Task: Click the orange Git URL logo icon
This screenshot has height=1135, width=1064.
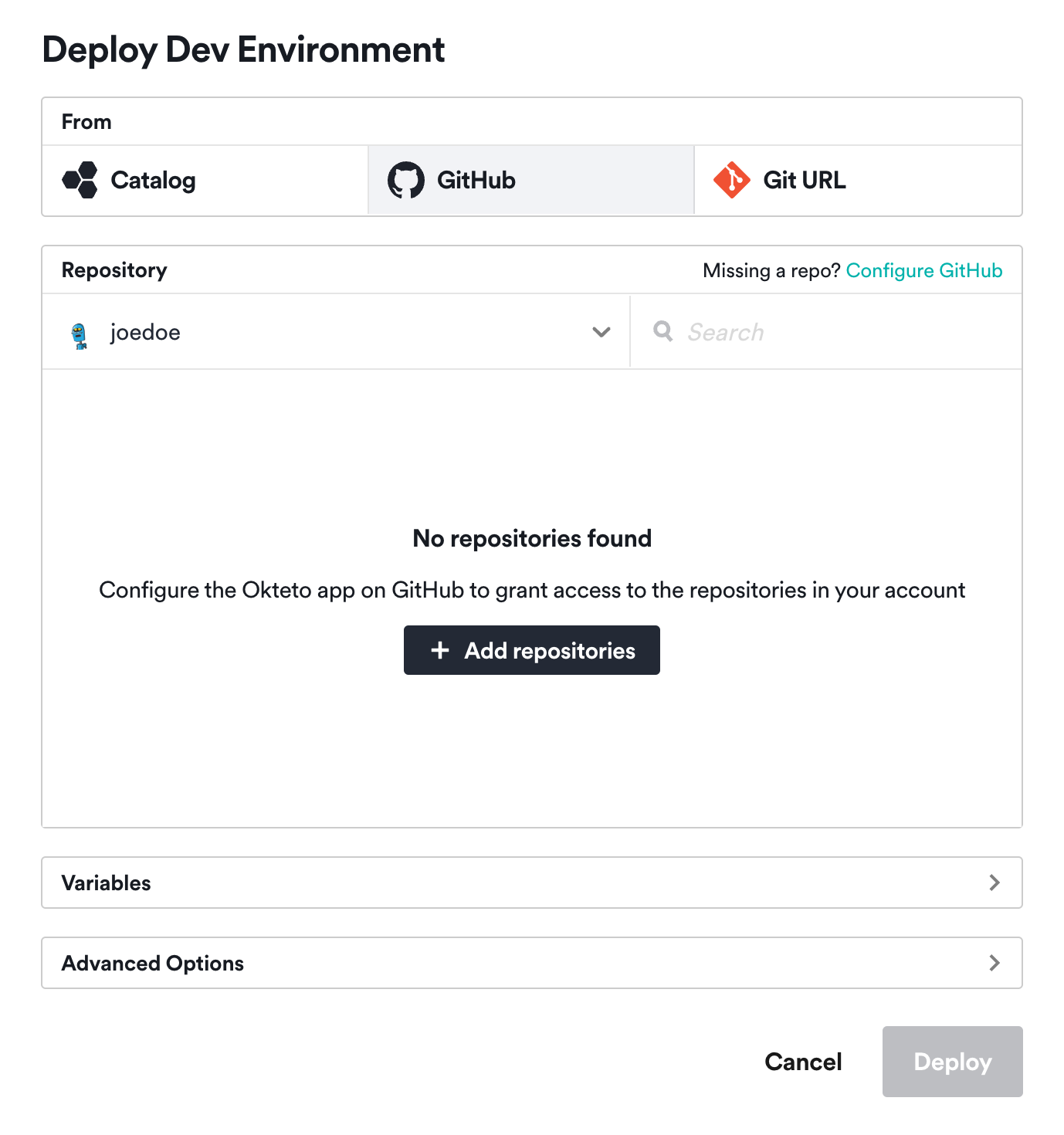Action: [x=733, y=179]
